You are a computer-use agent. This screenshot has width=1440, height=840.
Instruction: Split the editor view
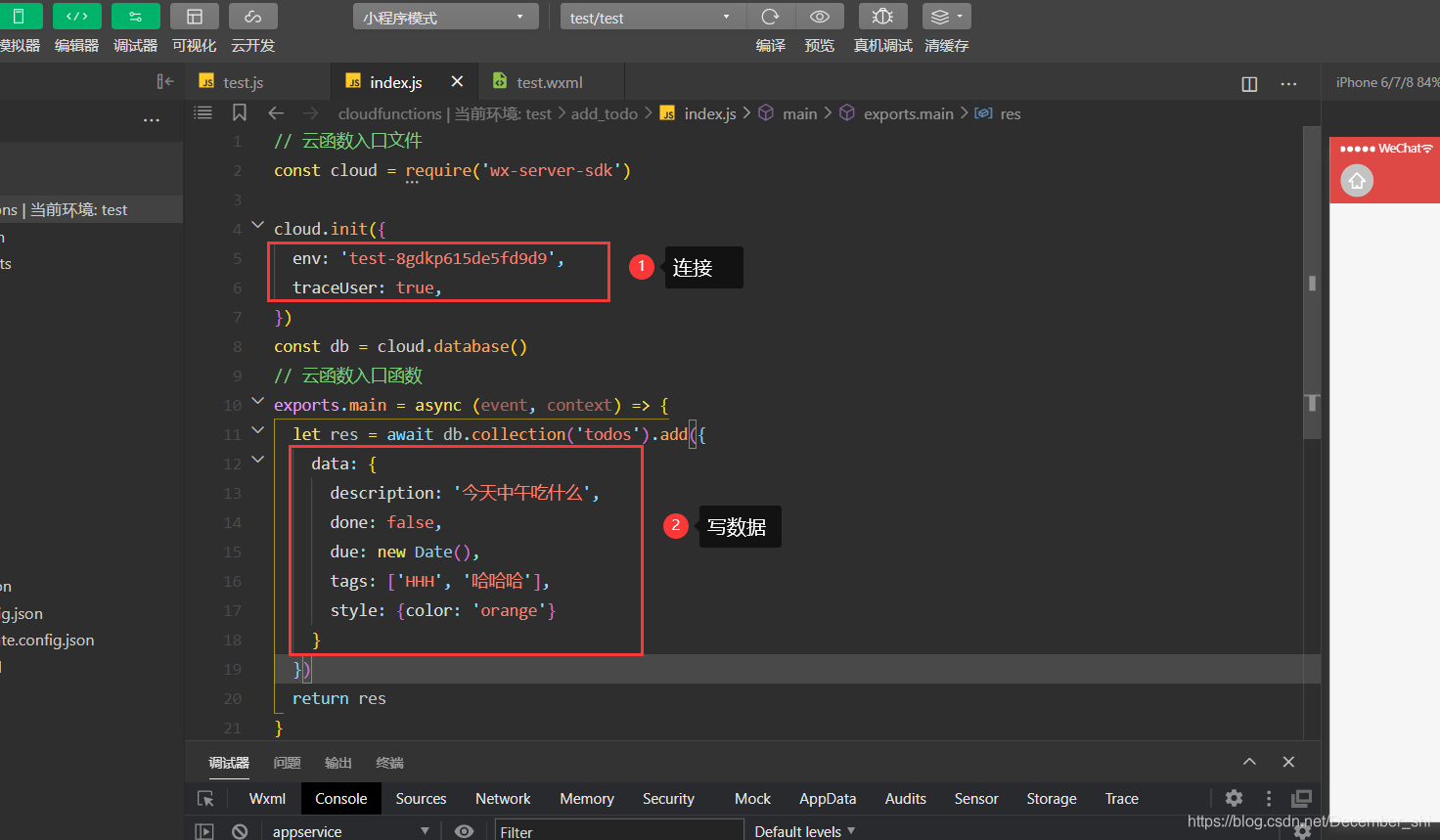point(1249,84)
